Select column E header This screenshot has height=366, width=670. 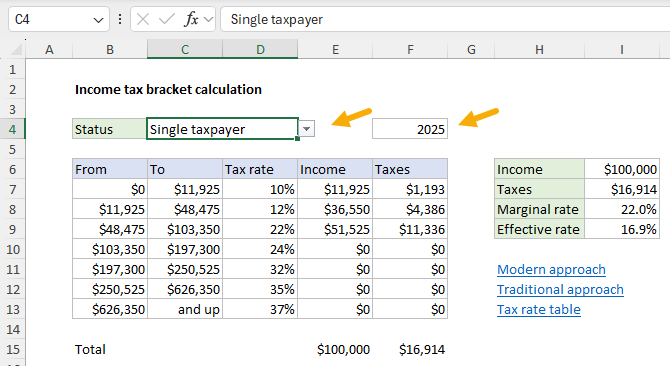coord(335,50)
